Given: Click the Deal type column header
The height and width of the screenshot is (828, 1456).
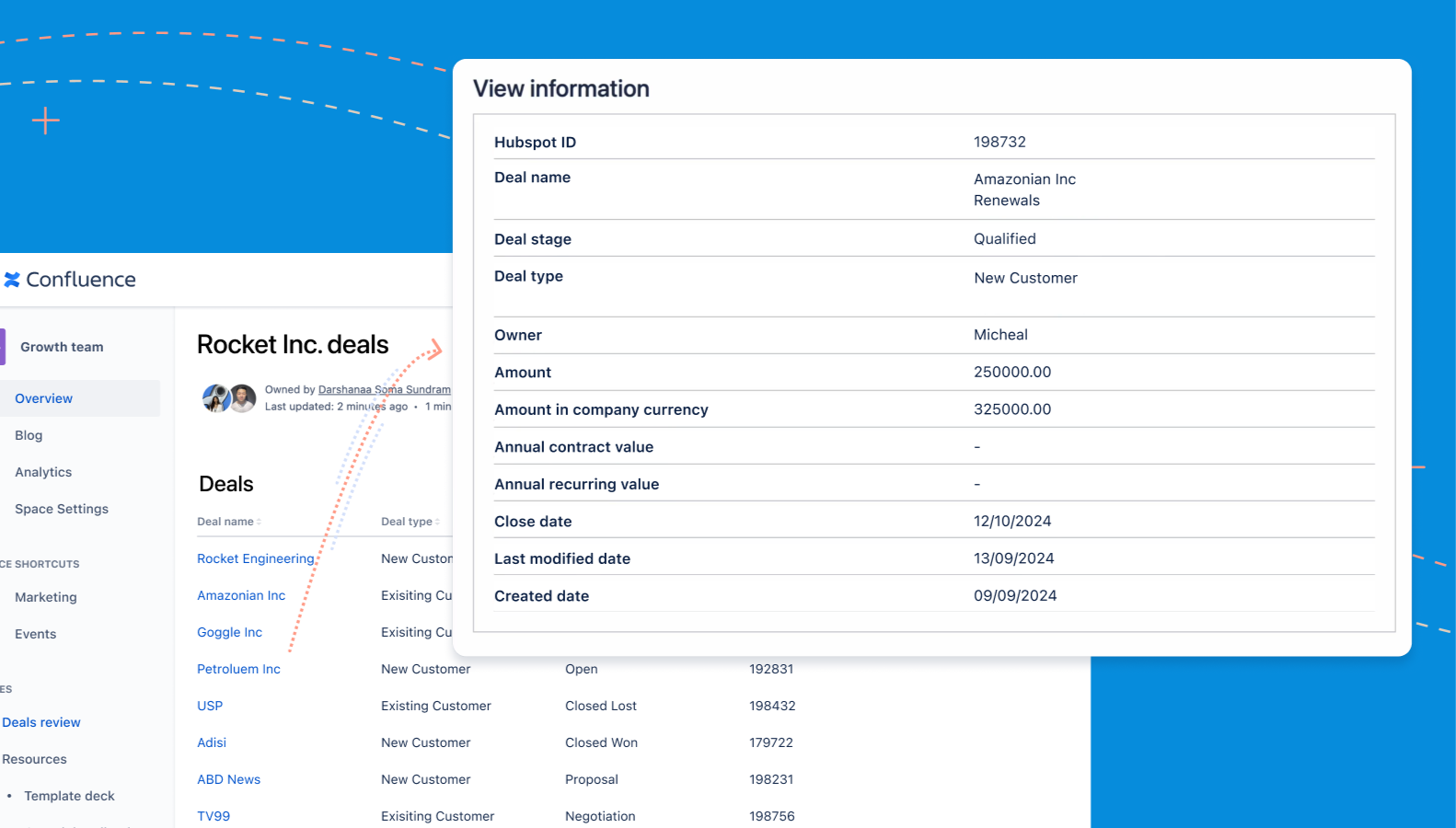Looking at the screenshot, I should [x=407, y=522].
